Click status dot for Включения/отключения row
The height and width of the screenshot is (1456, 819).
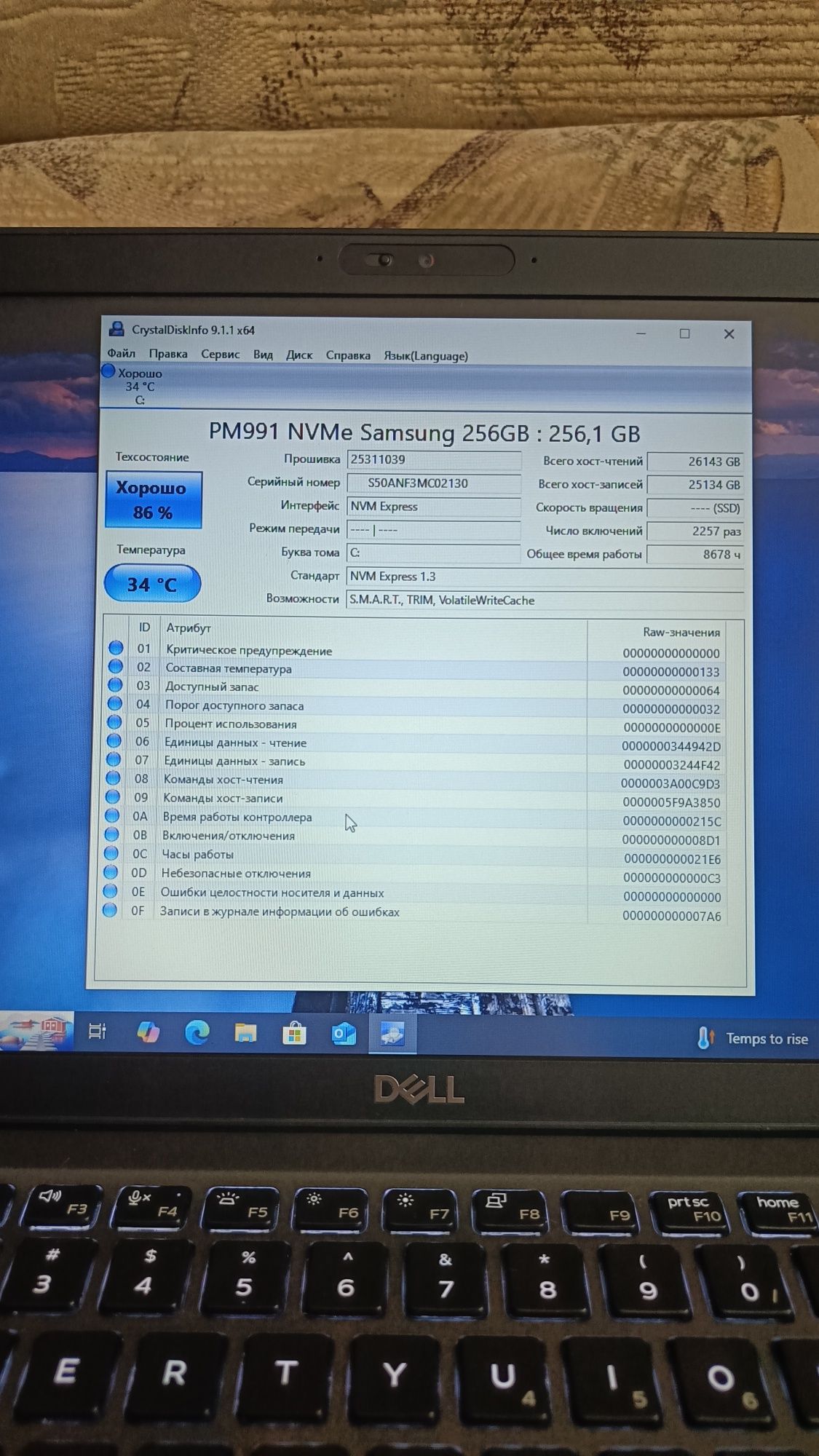[111, 834]
